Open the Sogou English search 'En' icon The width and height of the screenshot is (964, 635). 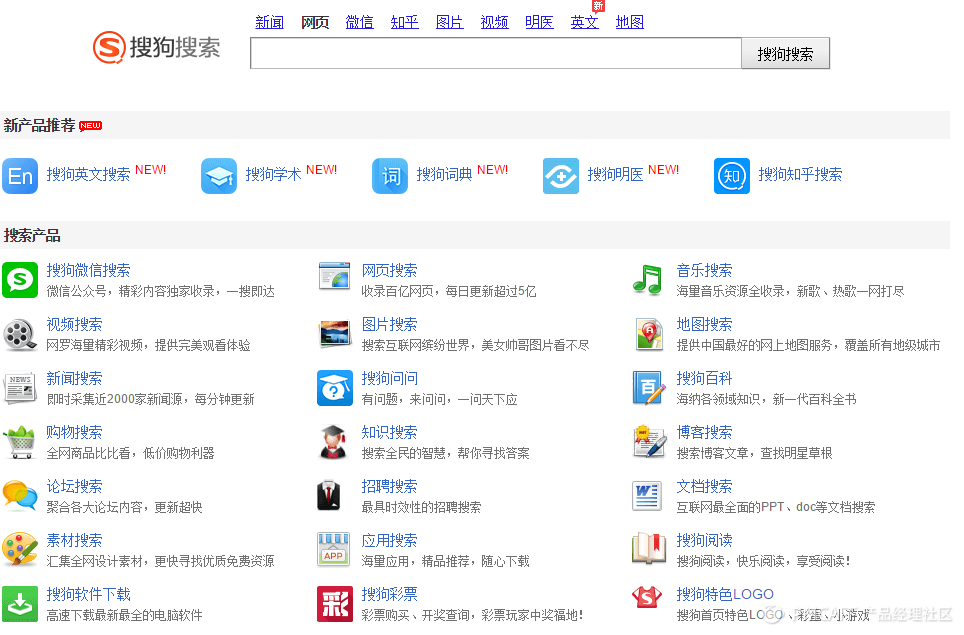coord(20,176)
